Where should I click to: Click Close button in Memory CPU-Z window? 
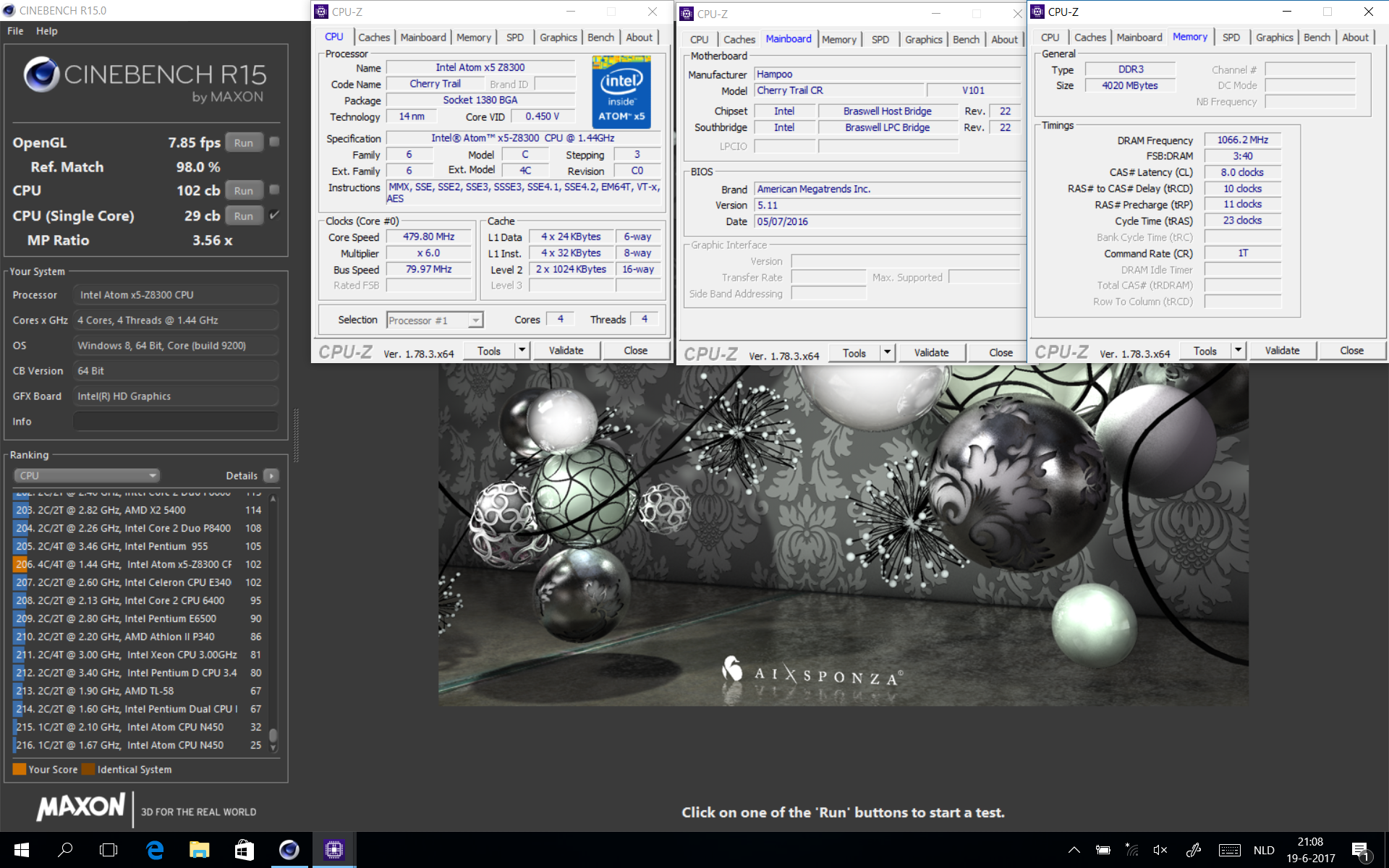1351,350
